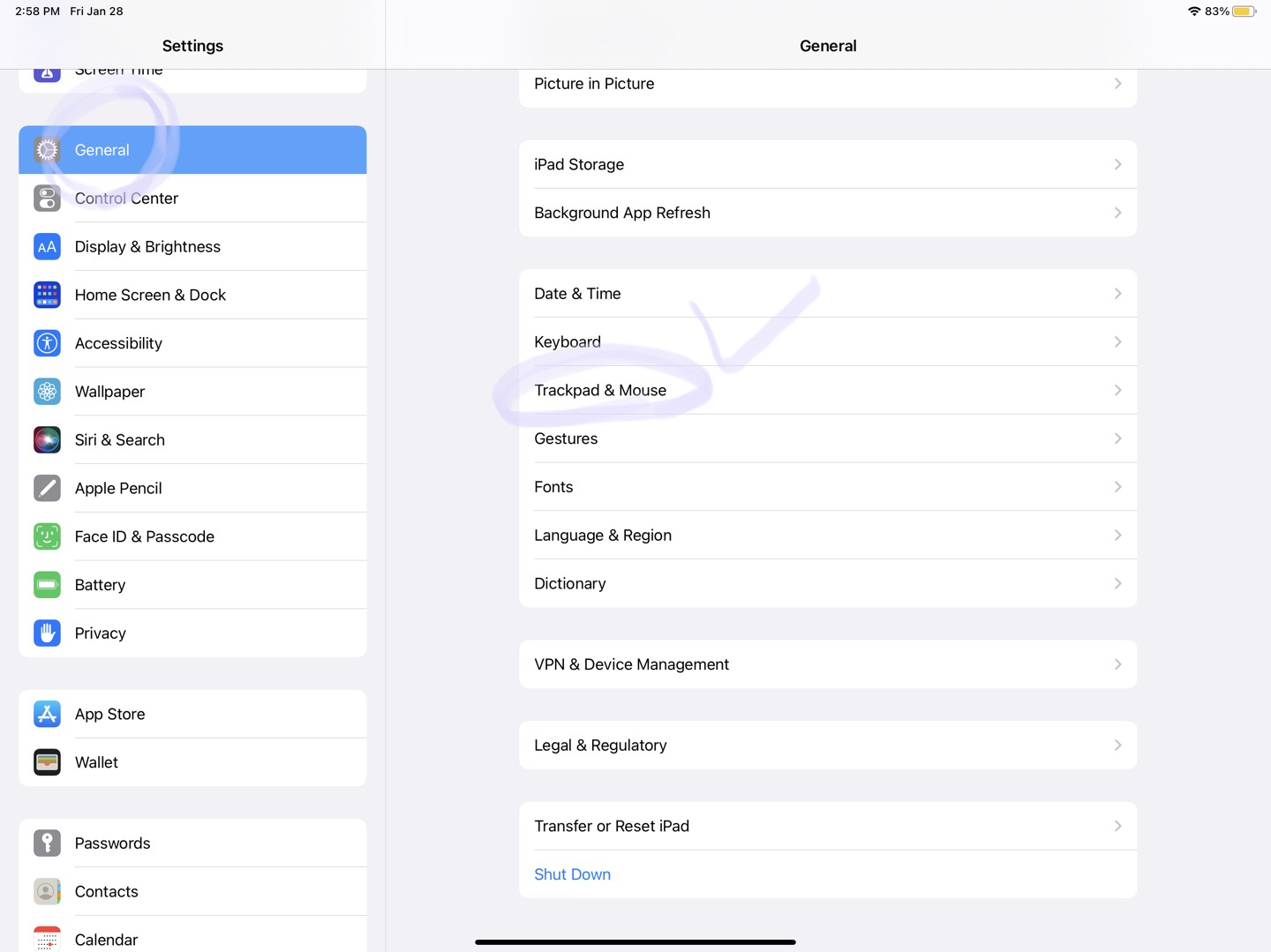Open Trackpad & Mouse chevron
Screen dimensions: 1271x952
(x=1117, y=390)
